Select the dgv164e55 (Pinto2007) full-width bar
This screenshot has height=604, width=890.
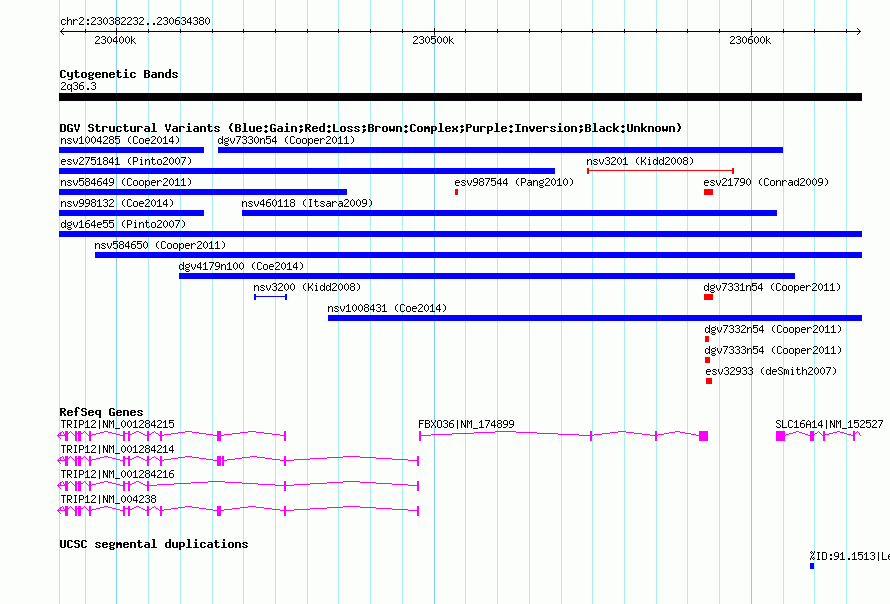(x=460, y=234)
